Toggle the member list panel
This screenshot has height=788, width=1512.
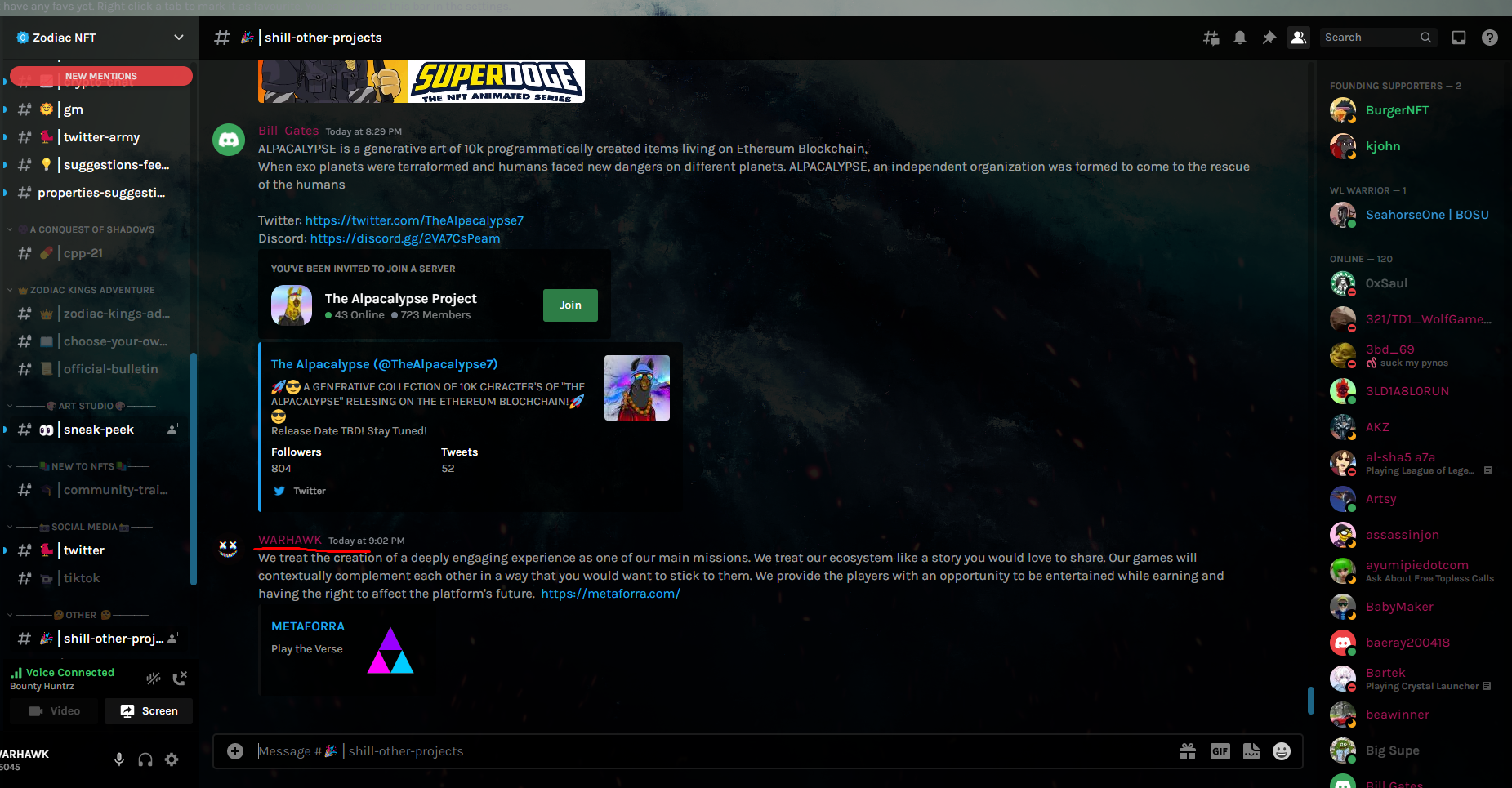pos(1298,38)
